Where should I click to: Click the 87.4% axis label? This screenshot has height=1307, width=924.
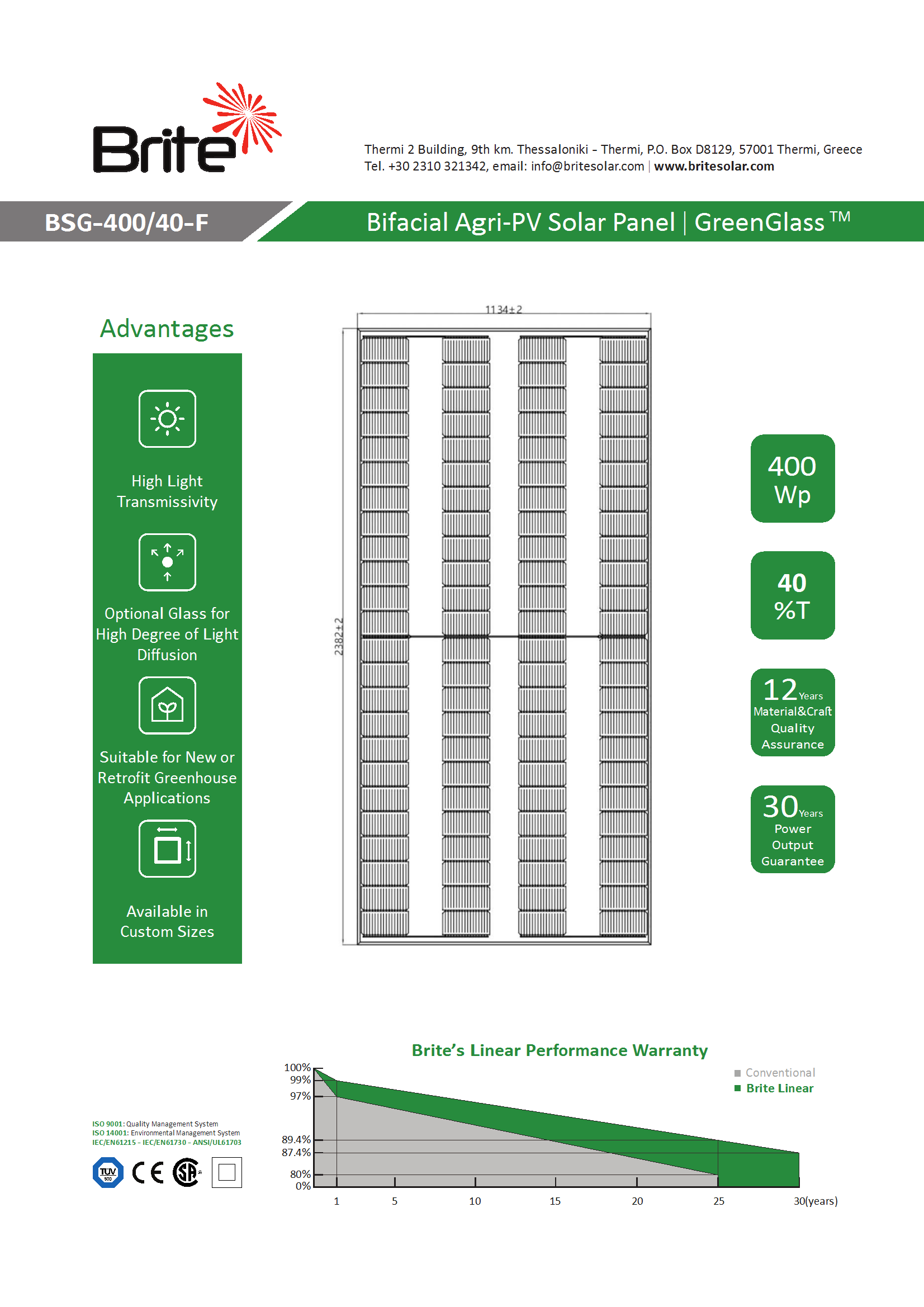click(x=296, y=1153)
